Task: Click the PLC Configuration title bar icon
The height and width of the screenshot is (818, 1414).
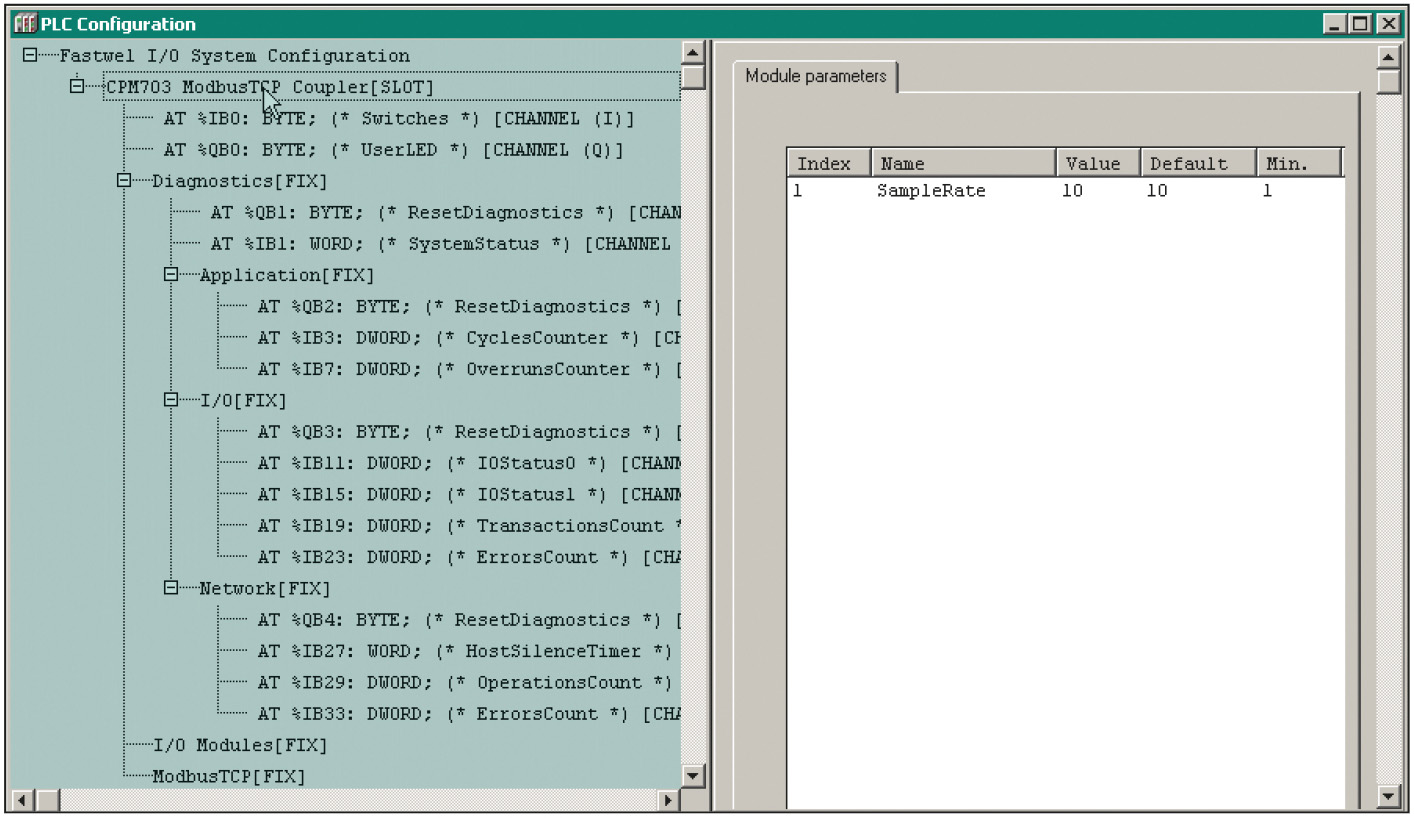Action: (24, 24)
